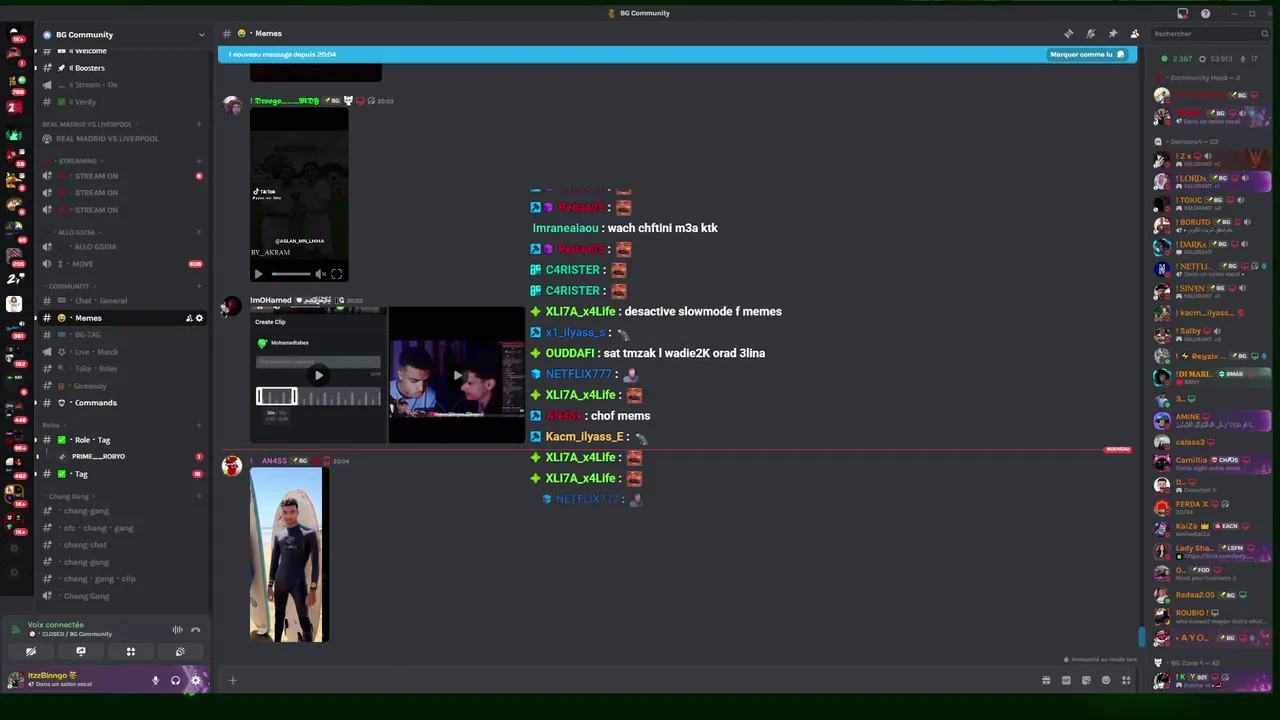The image size is (1280, 720).
Task: Open the Commands channel
Action: [x=122, y=403]
